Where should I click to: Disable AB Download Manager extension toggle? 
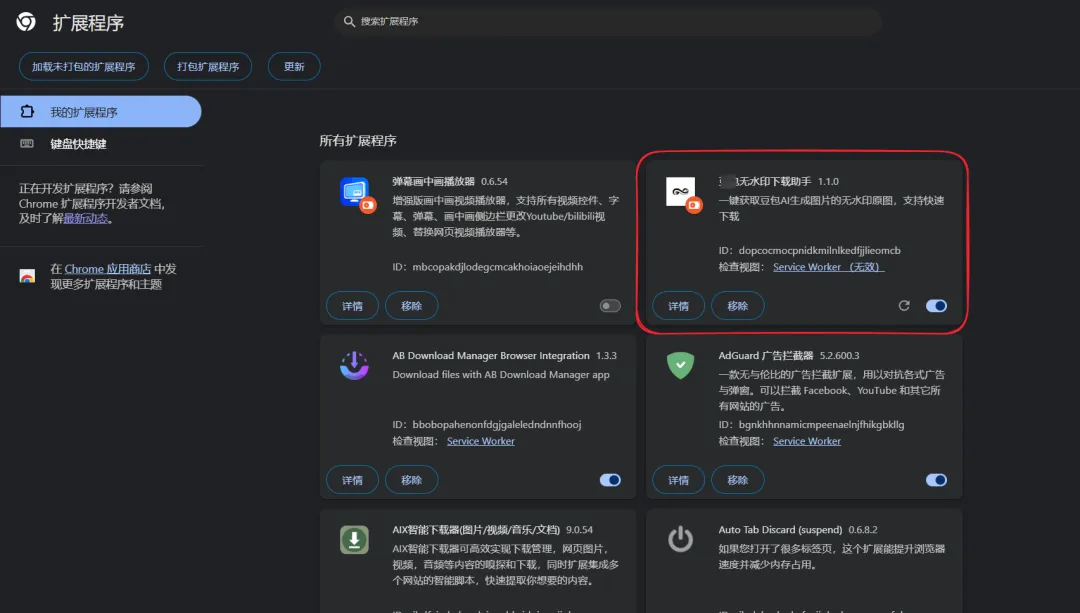click(x=610, y=480)
